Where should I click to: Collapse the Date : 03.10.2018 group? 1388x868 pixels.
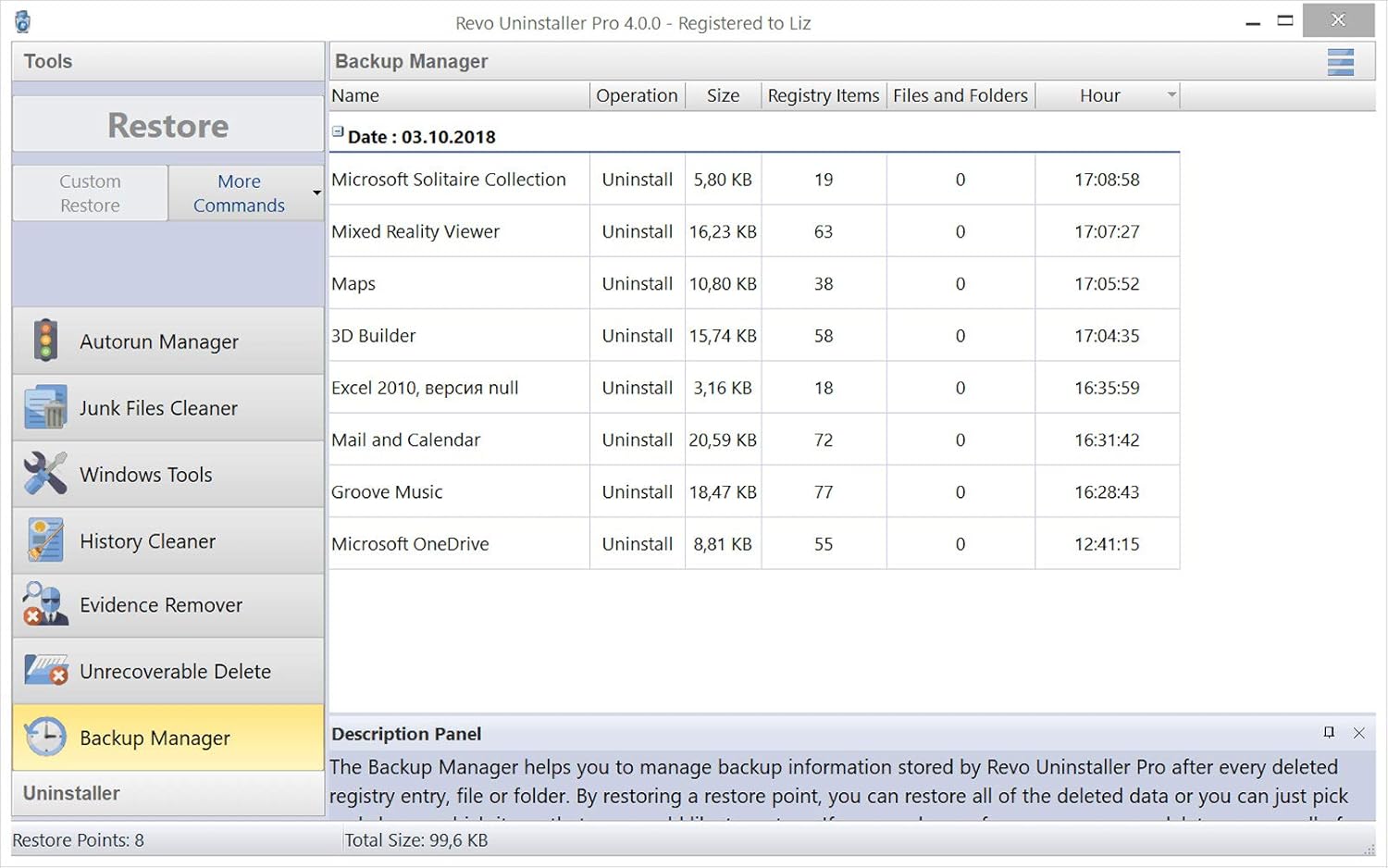pyautogui.click(x=338, y=132)
